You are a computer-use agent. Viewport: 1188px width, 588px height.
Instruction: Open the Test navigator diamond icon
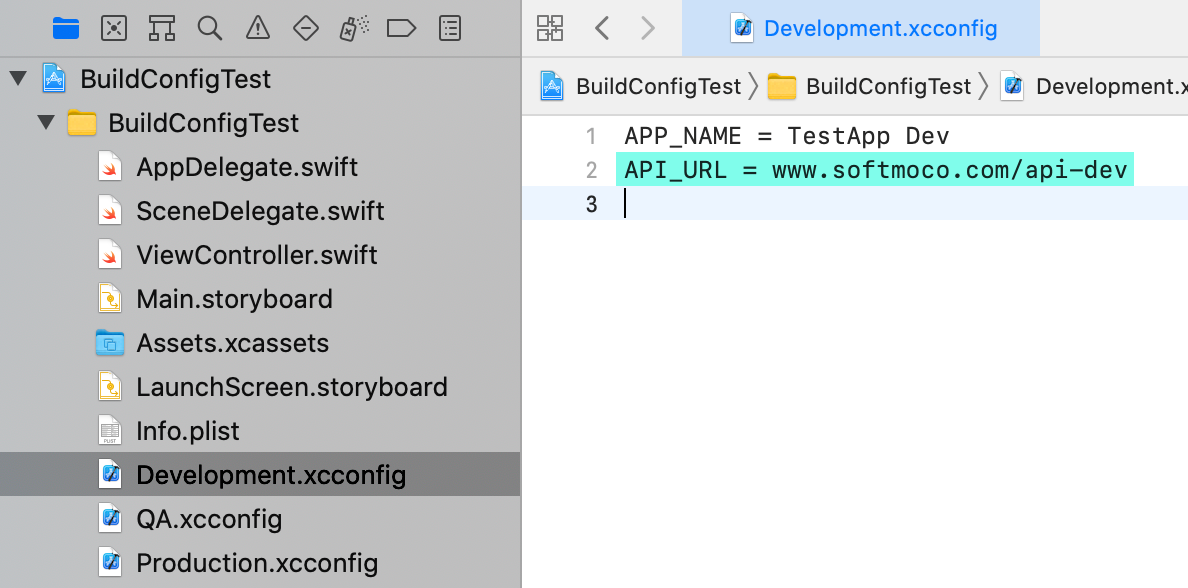(305, 28)
